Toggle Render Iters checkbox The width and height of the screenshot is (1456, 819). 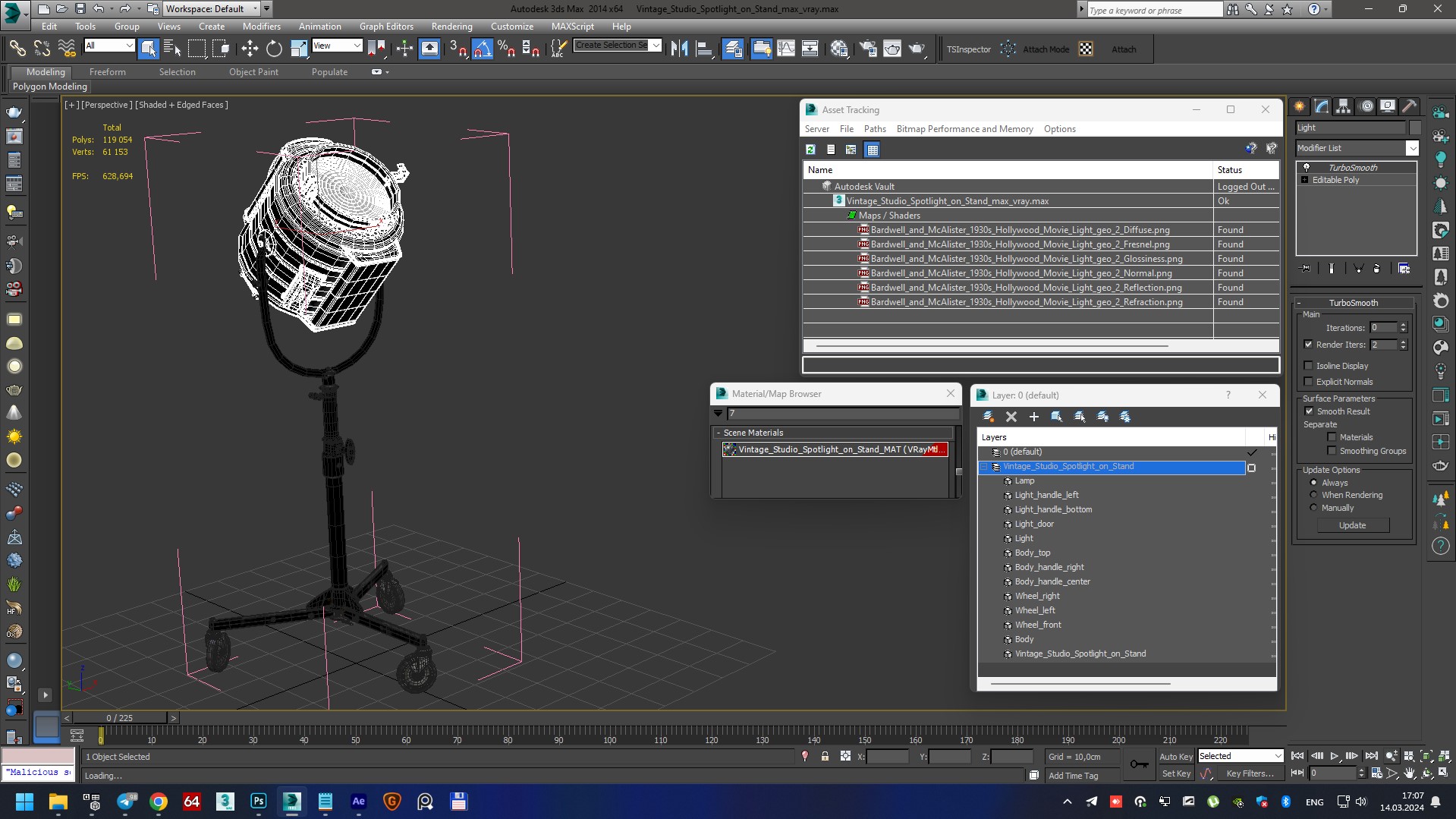point(1308,345)
